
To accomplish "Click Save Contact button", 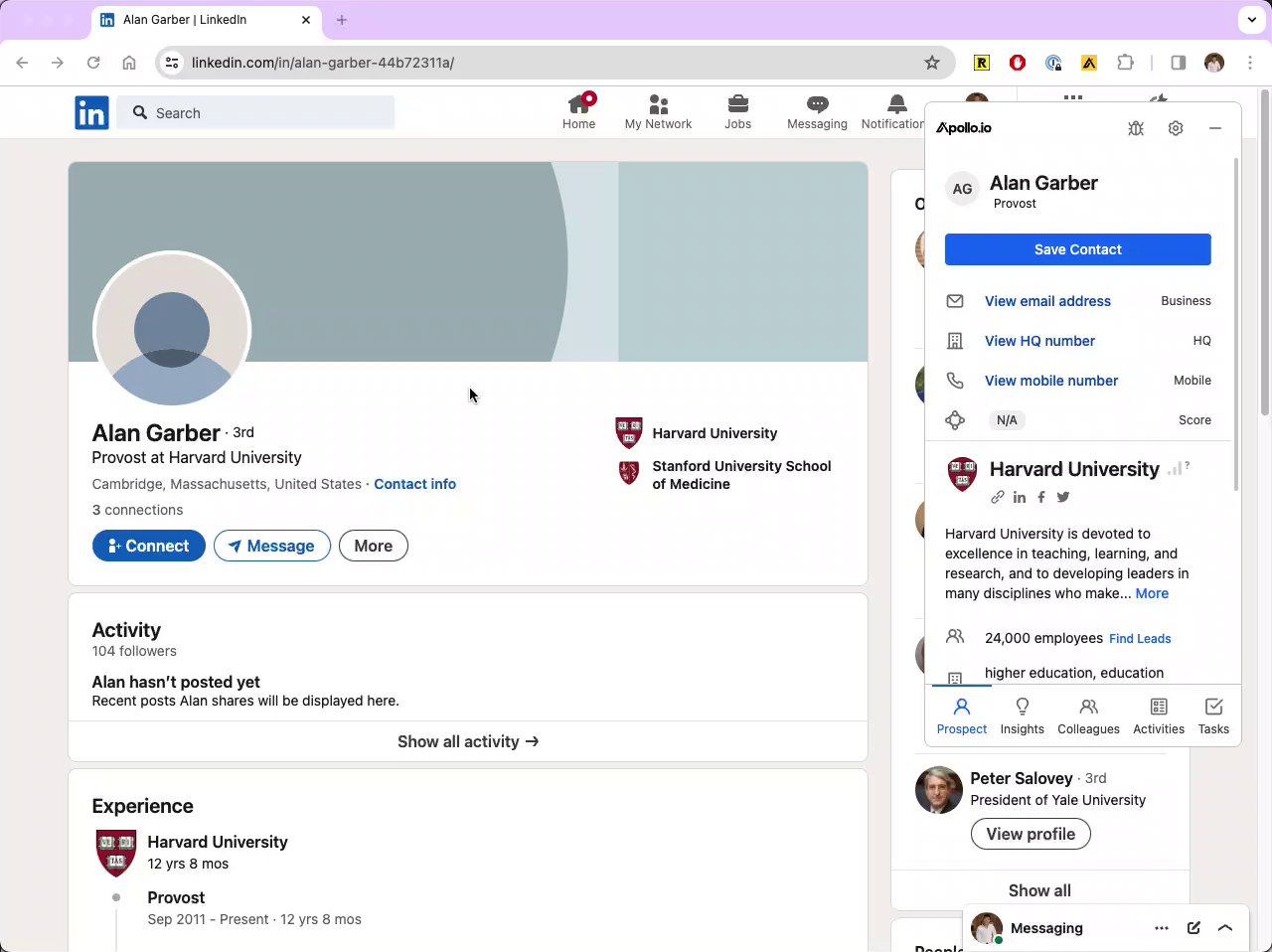I will 1077,249.
